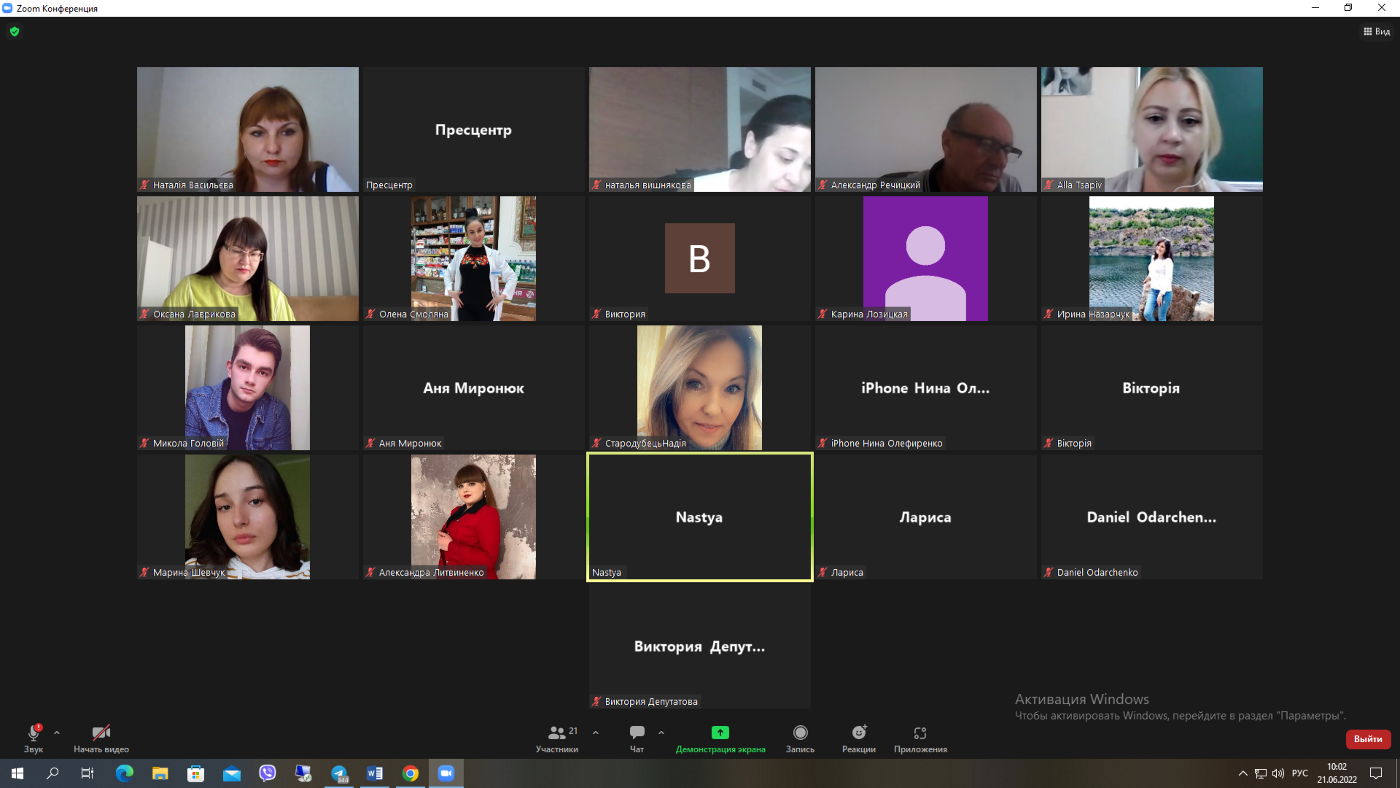Open system clock showing 10:02
The image size is (1400, 788).
pyautogui.click(x=1337, y=773)
